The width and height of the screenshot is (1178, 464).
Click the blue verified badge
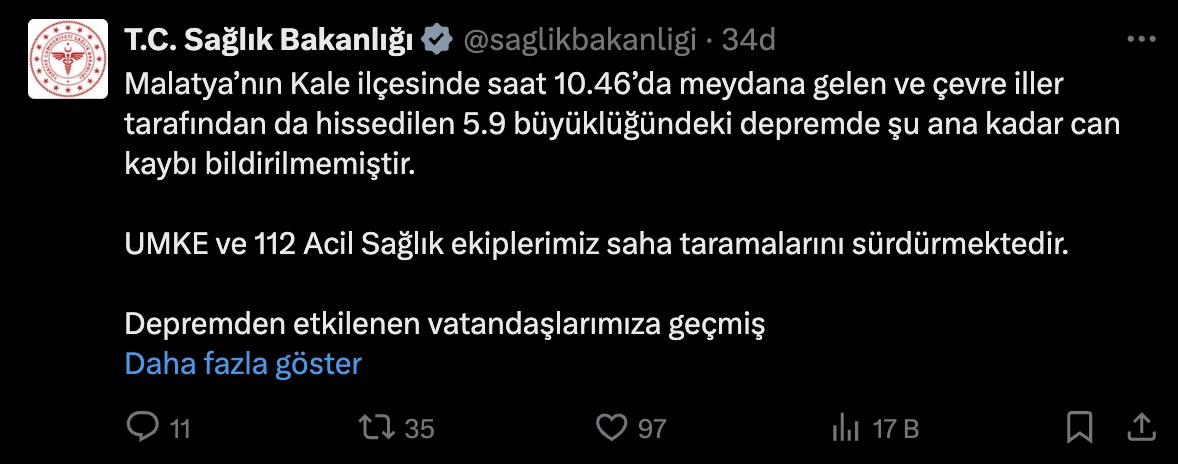(435, 39)
